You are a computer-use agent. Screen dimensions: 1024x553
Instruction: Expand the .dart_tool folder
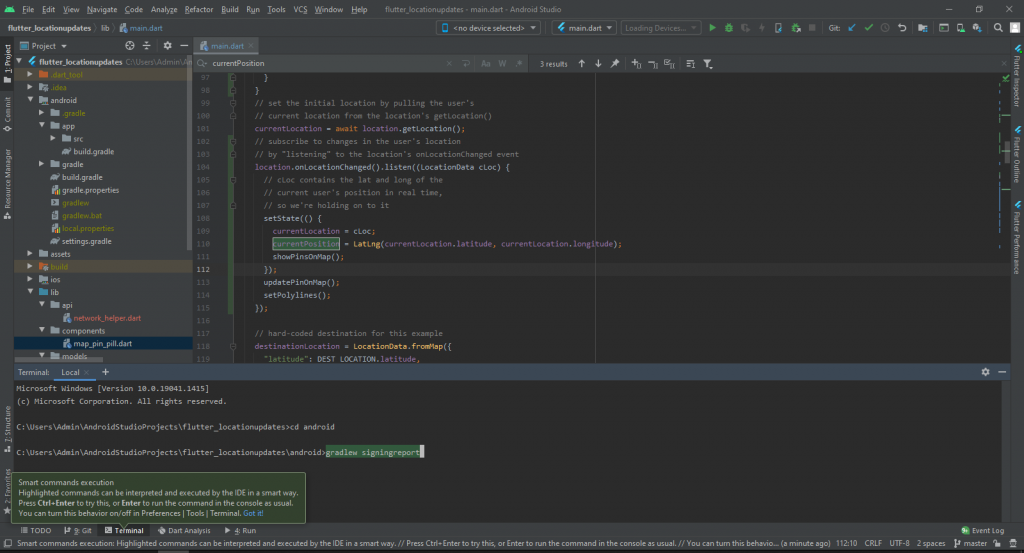tap(30, 74)
